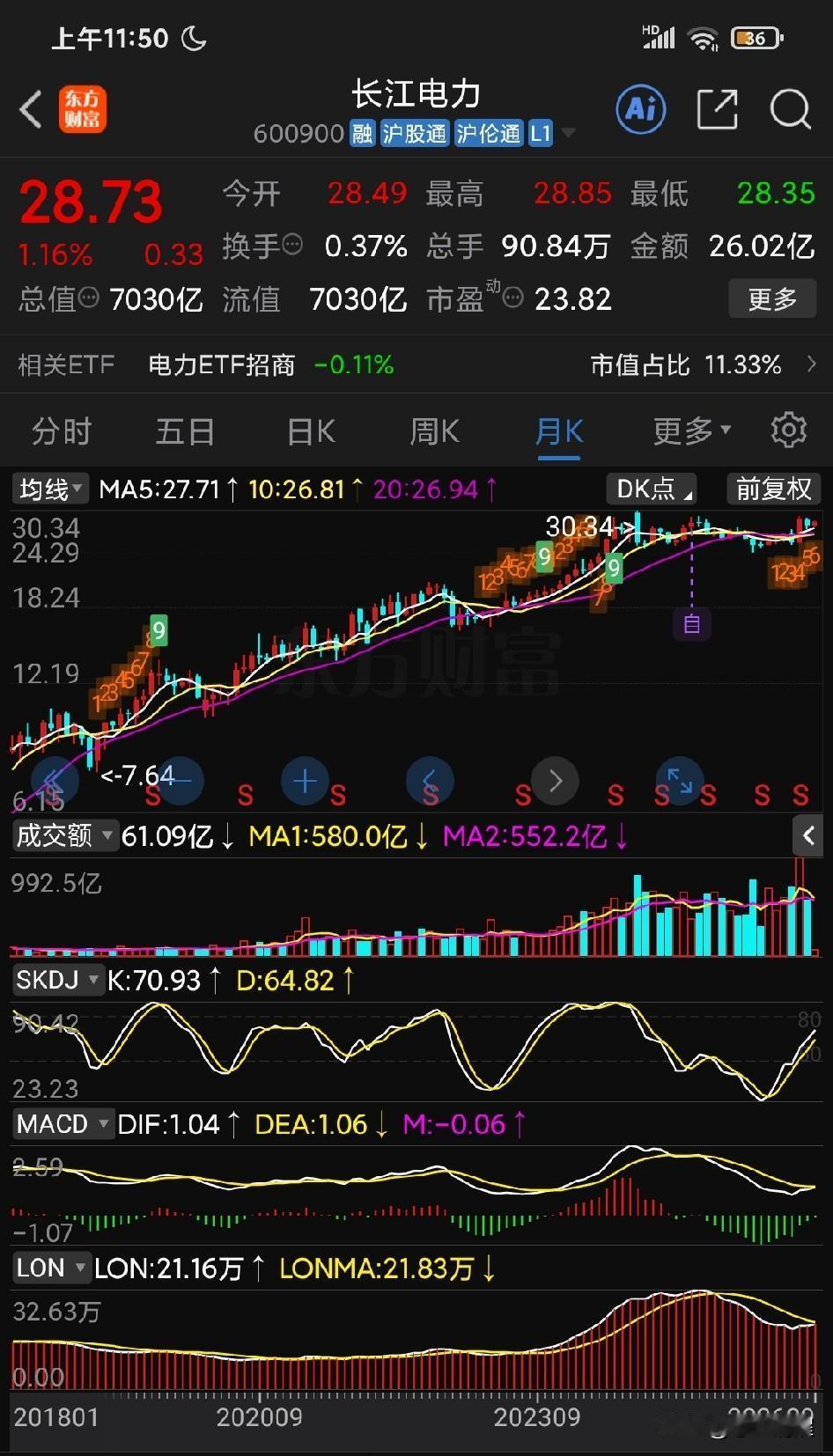
Task: Expand stock tags dropdown triangle
Action: pyautogui.click(x=568, y=133)
